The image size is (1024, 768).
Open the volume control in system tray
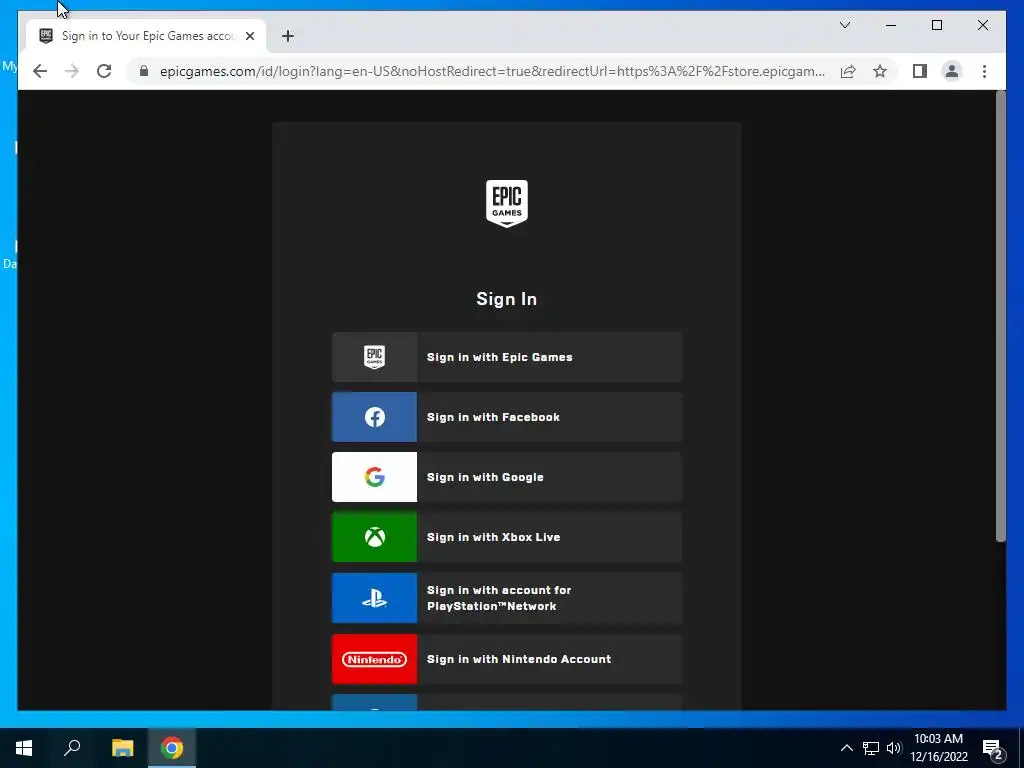(x=893, y=748)
